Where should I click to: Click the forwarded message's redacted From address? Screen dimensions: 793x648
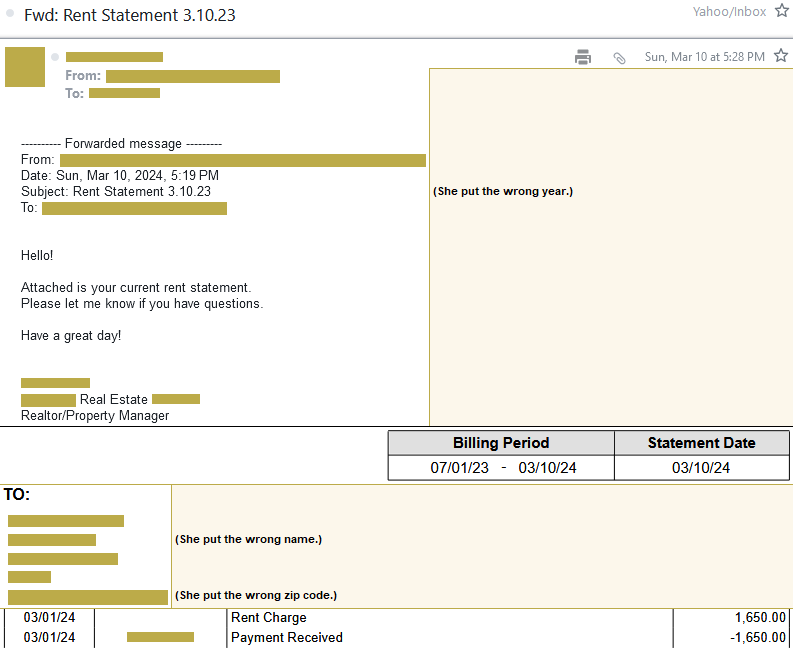point(242,160)
